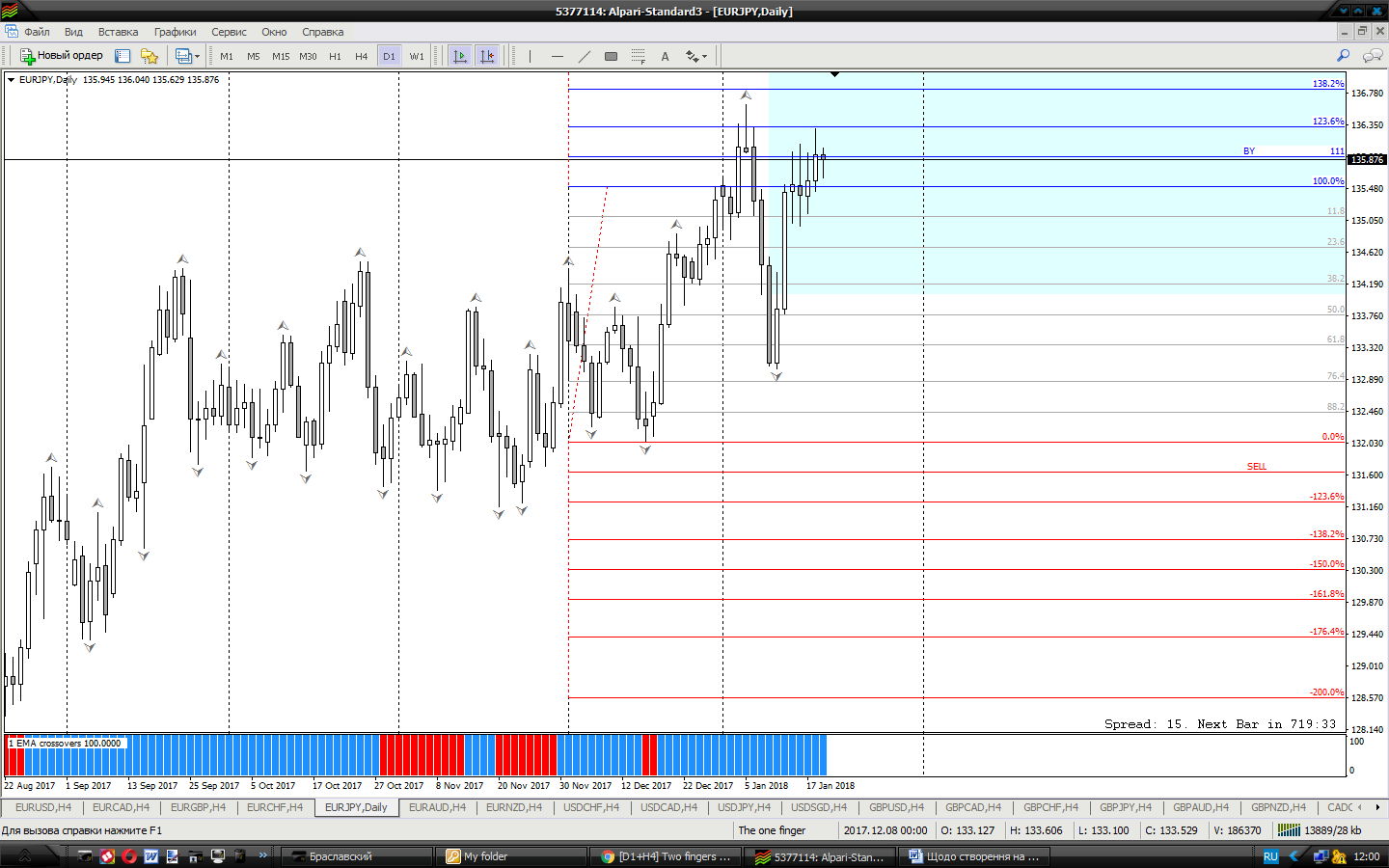Screen dimensions: 1389x868
Task: Switch to M1 timeframe
Action: click(x=227, y=56)
